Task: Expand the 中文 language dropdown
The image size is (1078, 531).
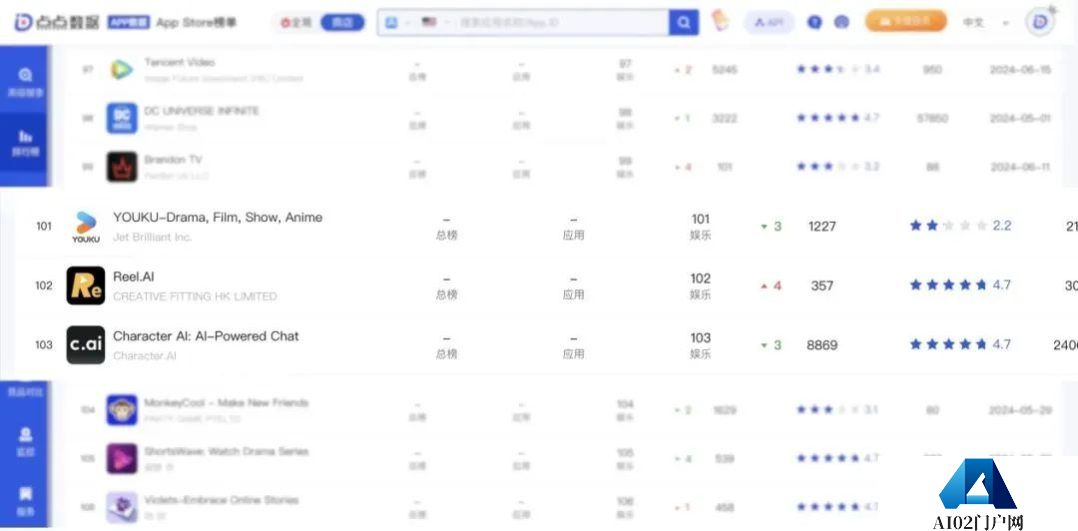Action: coord(985,22)
